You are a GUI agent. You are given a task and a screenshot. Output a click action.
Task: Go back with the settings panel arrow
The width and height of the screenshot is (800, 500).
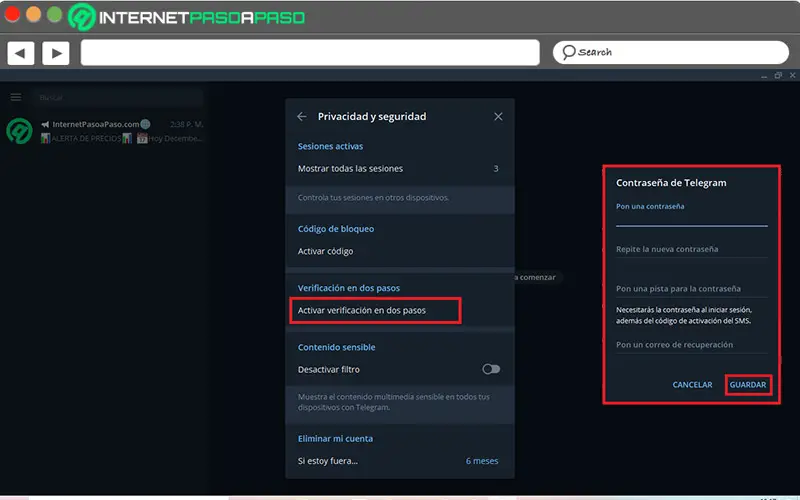[302, 116]
